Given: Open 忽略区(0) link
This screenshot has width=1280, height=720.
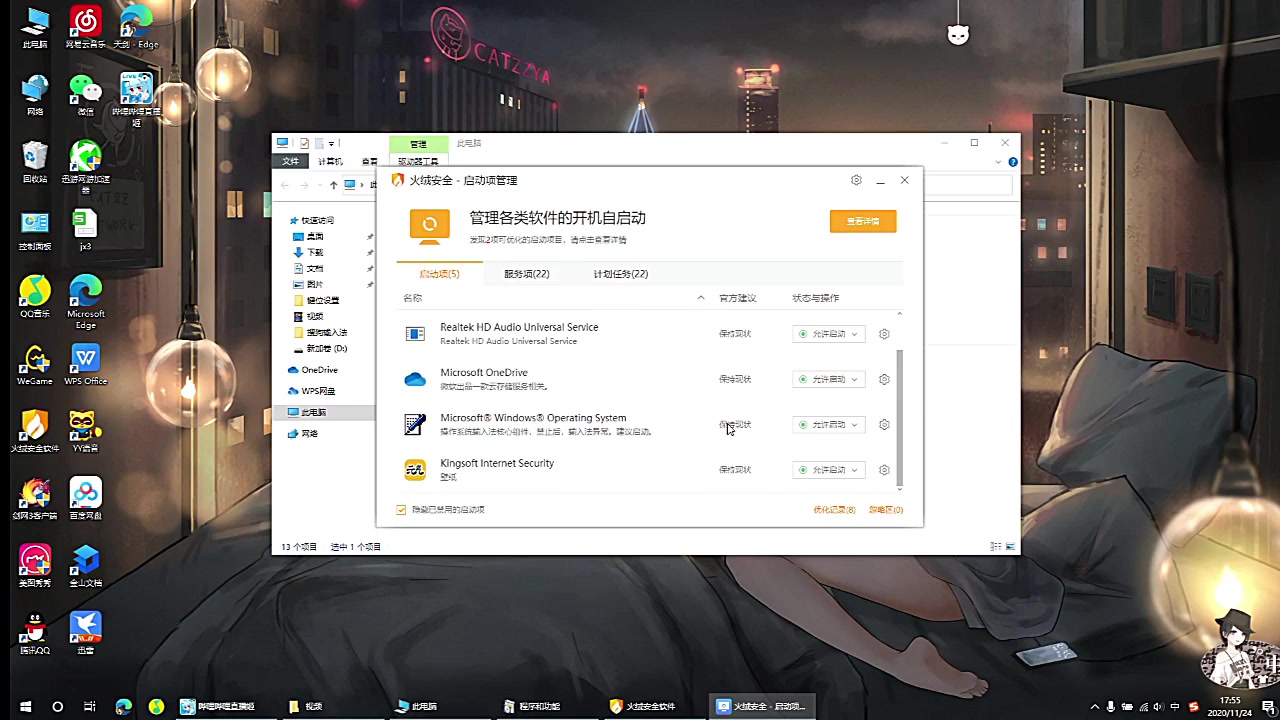Looking at the screenshot, I should pyautogui.click(x=886, y=510).
